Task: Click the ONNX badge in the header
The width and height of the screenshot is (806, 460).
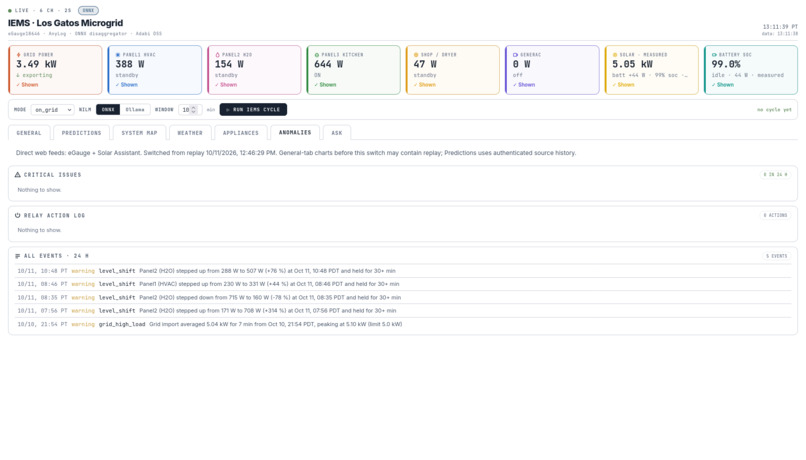Action: [88, 10]
